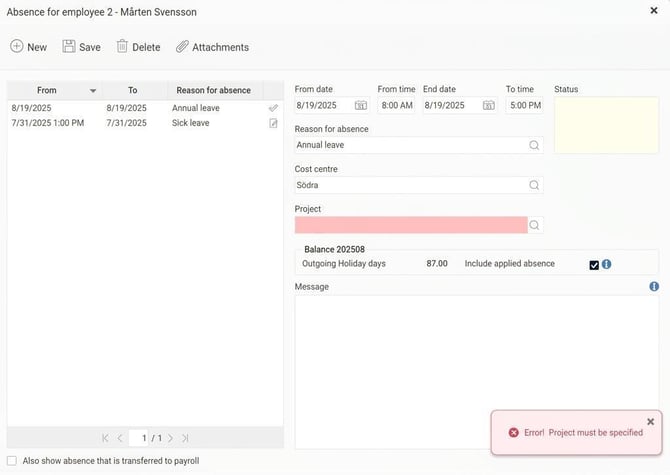The image size is (670, 475).
Task: Click the Attachments button label
Action: (x=220, y=47)
